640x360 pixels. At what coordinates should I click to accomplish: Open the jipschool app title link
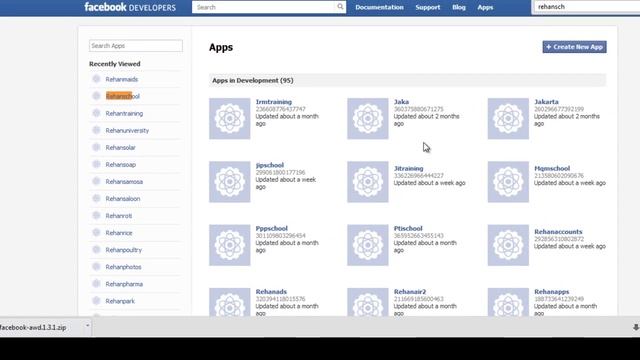coord(269,165)
